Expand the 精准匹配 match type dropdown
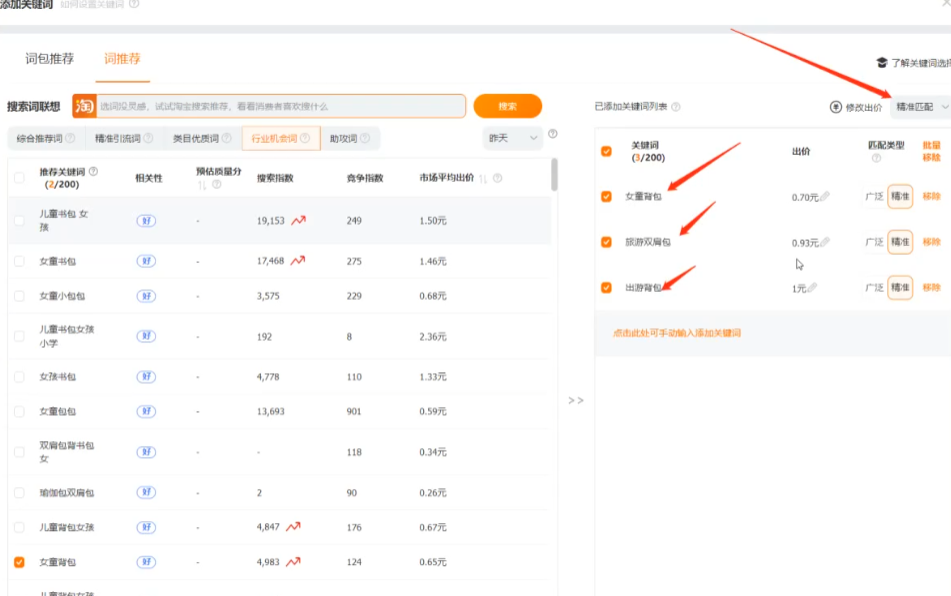Image resolution: width=951 pixels, height=596 pixels. 920,106
